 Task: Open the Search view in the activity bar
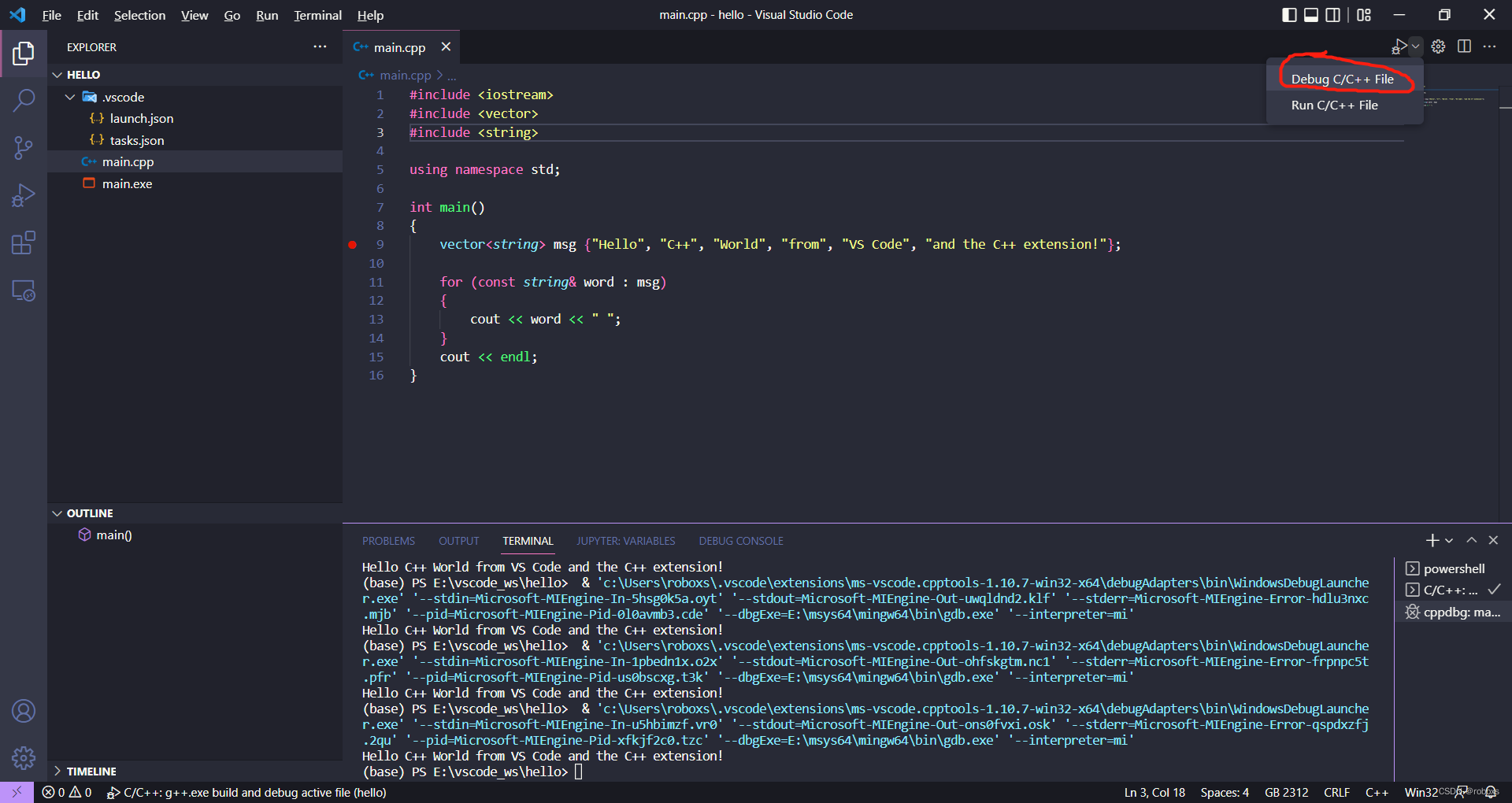[x=24, y=101]
